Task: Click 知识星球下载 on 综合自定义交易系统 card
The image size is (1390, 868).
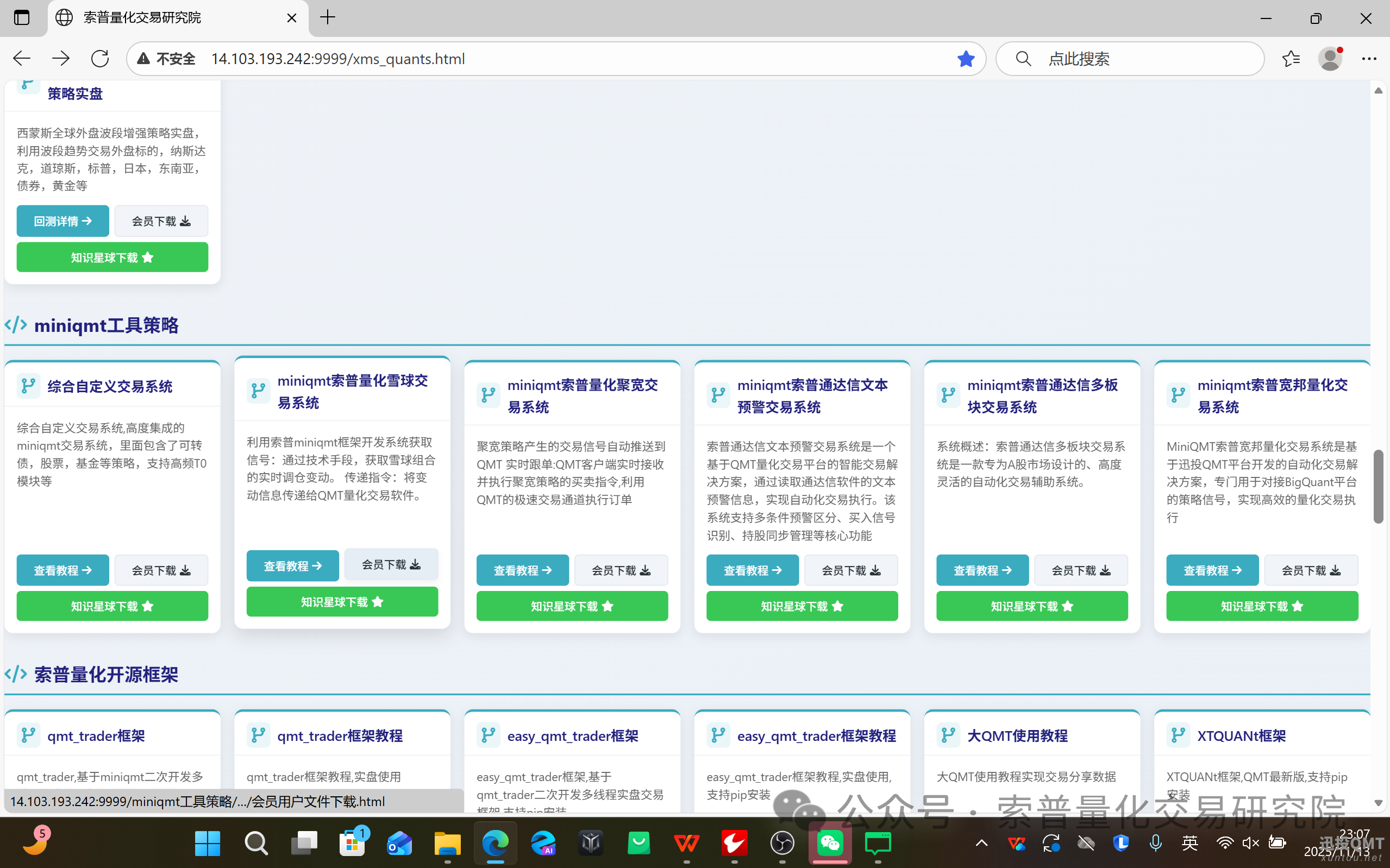Action: pyautogui.click(x=112, y=606)
